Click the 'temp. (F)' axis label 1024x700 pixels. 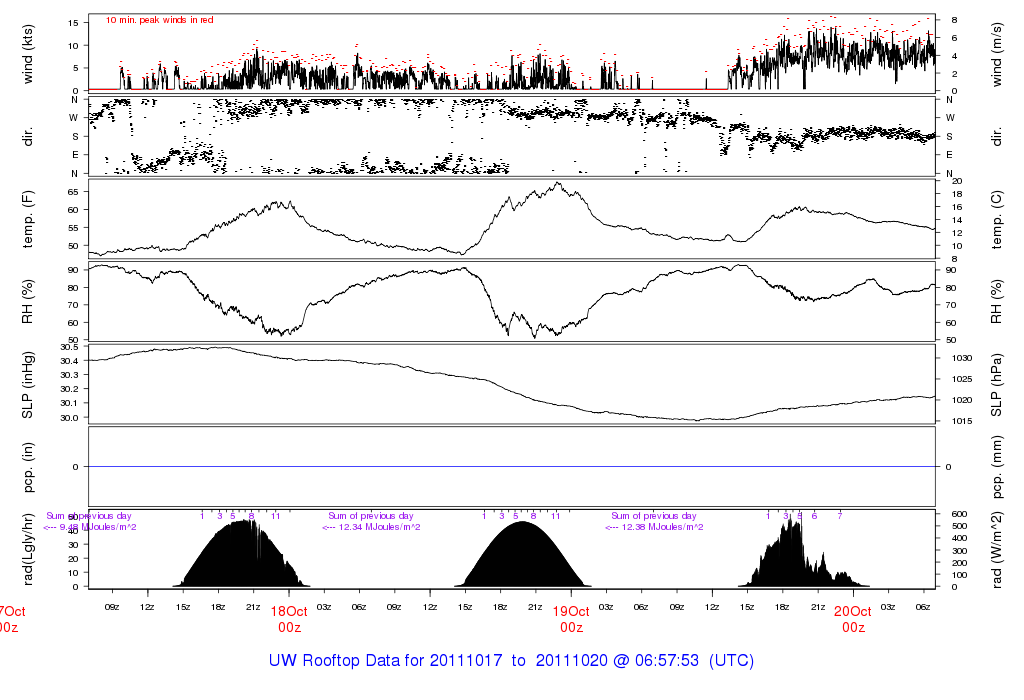click(27, 219)
